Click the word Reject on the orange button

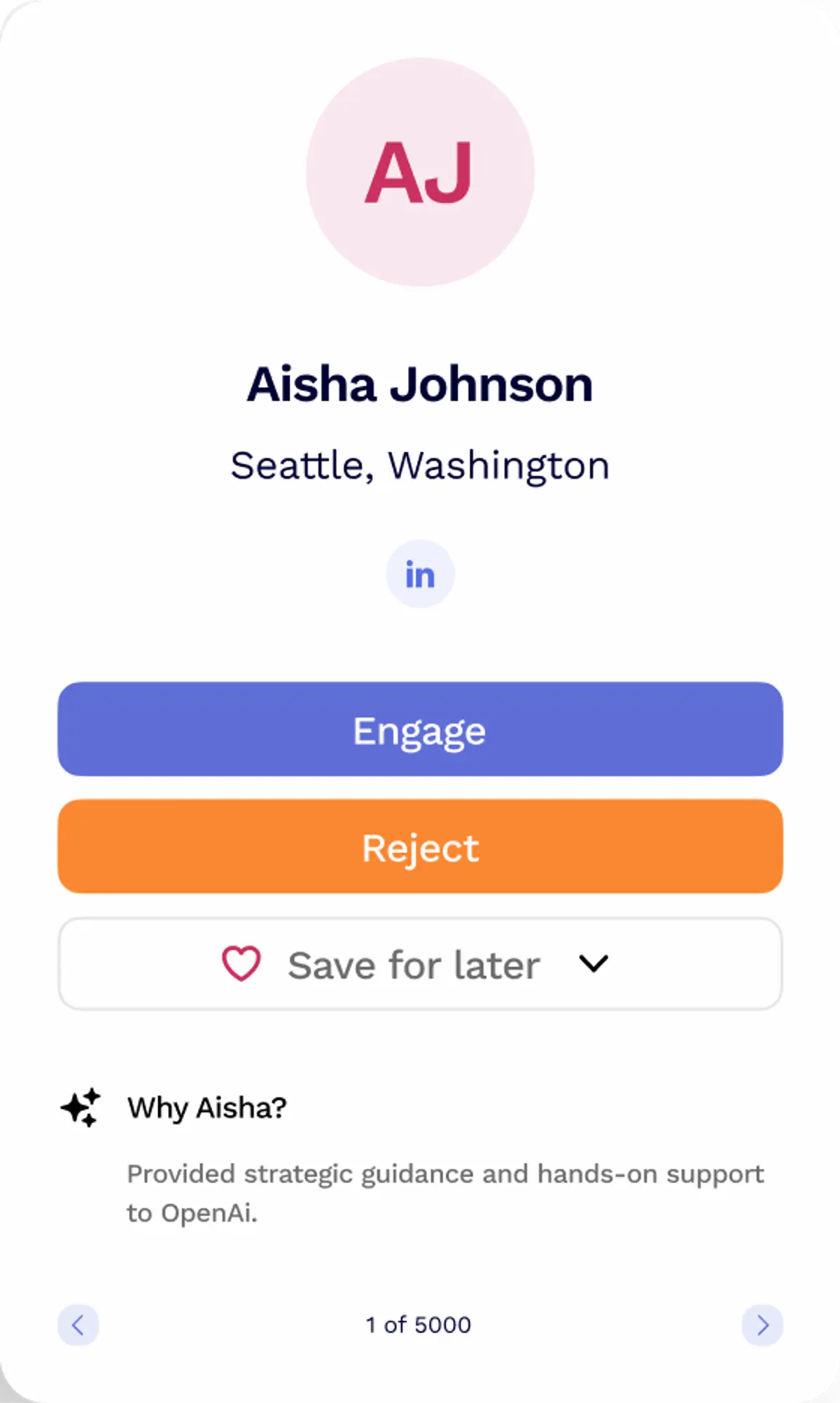(420, 849)
